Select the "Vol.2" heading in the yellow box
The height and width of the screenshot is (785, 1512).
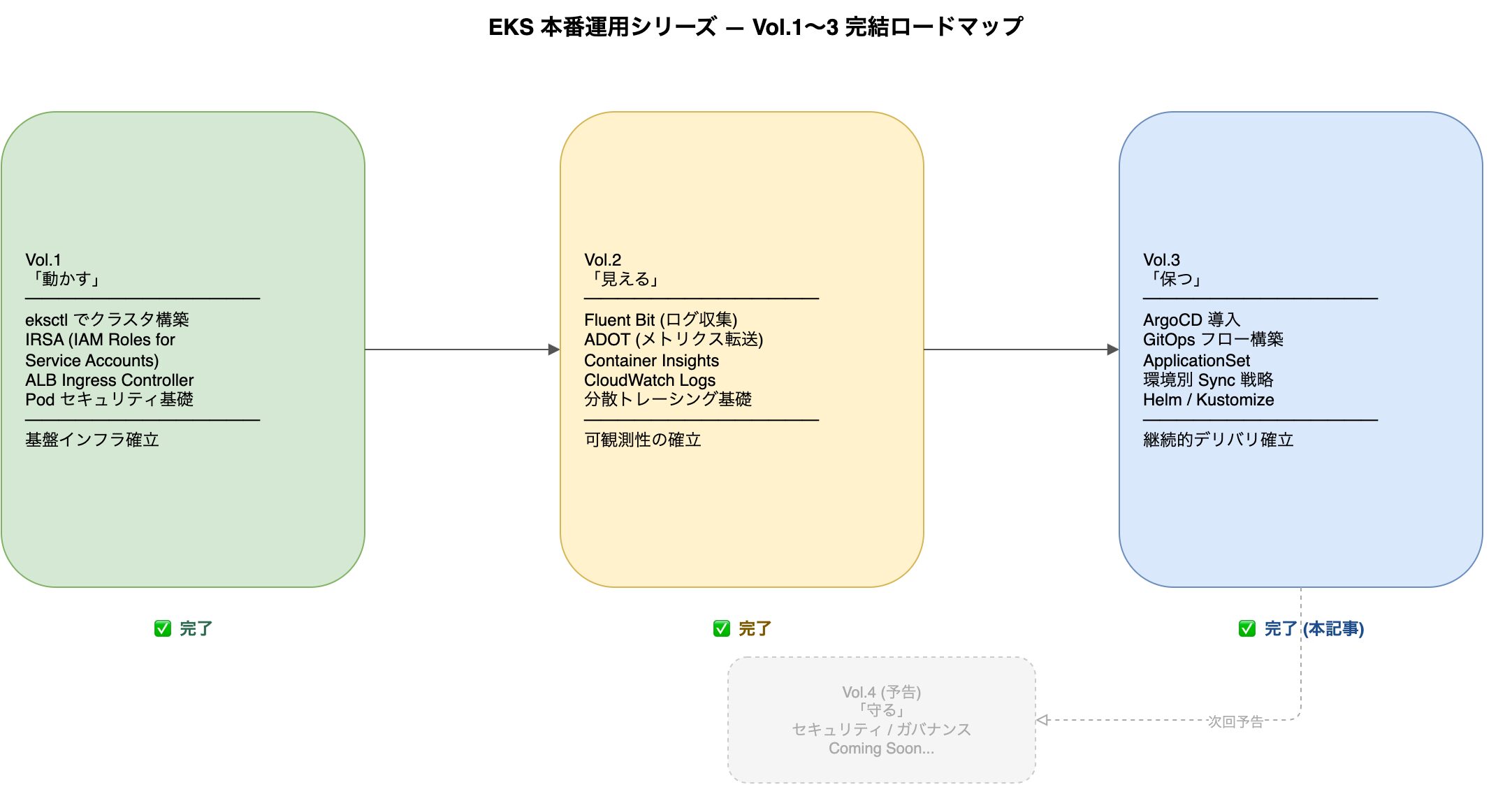(602, 259)
